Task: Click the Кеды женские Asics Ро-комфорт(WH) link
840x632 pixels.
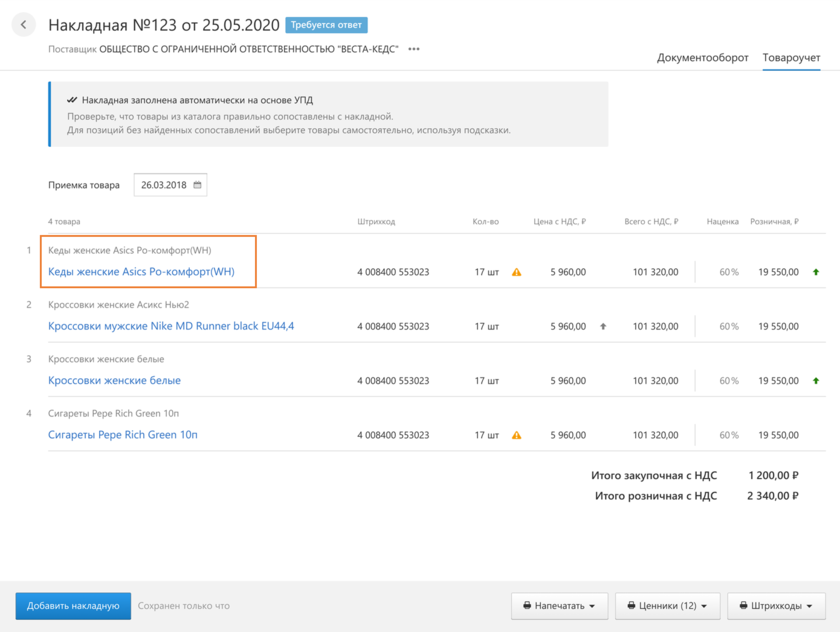Action: pyautogui.click(x=141, y=272)
